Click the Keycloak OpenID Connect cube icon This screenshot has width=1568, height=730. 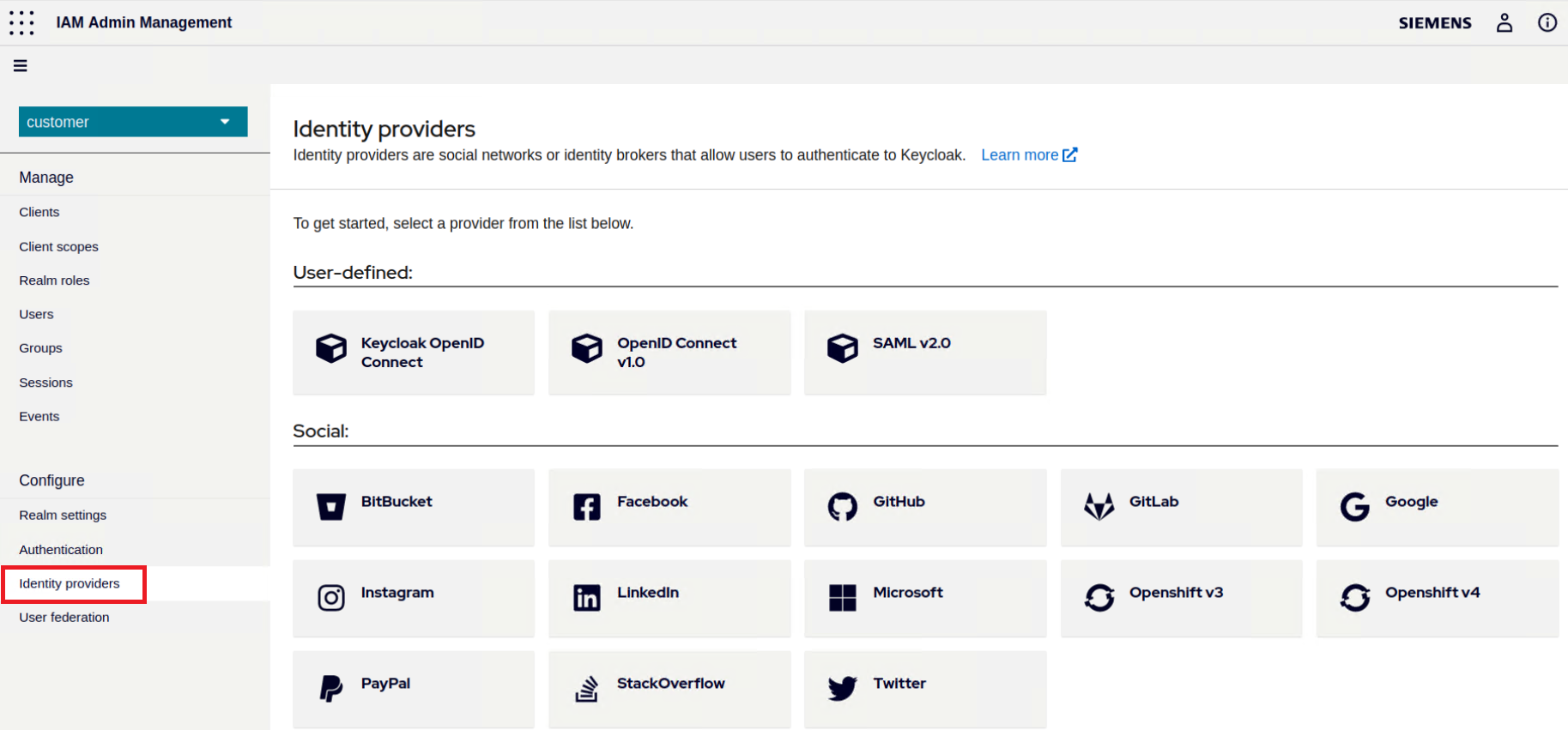click(x=331, y=348)
